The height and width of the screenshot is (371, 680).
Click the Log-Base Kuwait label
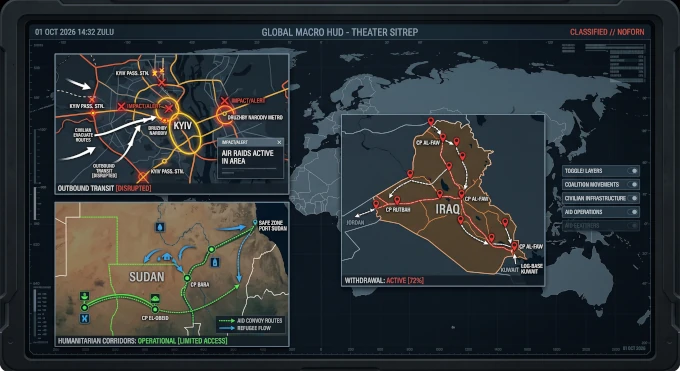pos(532,269)
